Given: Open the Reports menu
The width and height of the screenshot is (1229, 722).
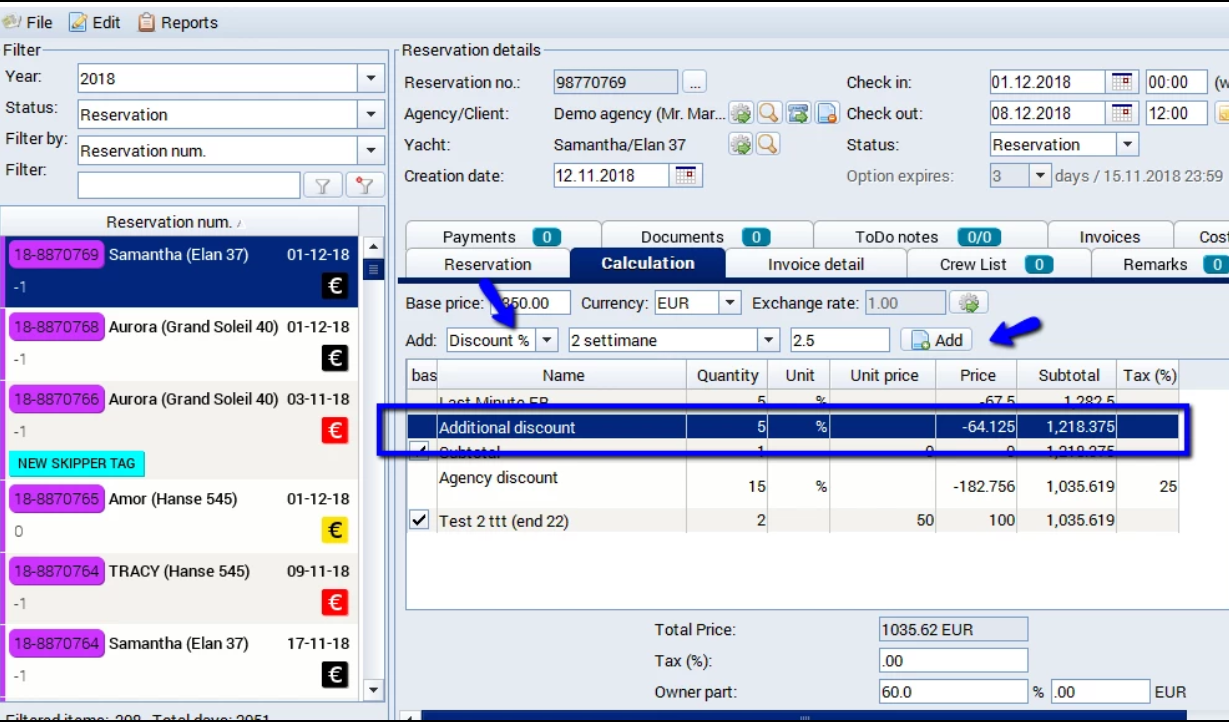Looking at the screenshot, I should pos(178,22).
